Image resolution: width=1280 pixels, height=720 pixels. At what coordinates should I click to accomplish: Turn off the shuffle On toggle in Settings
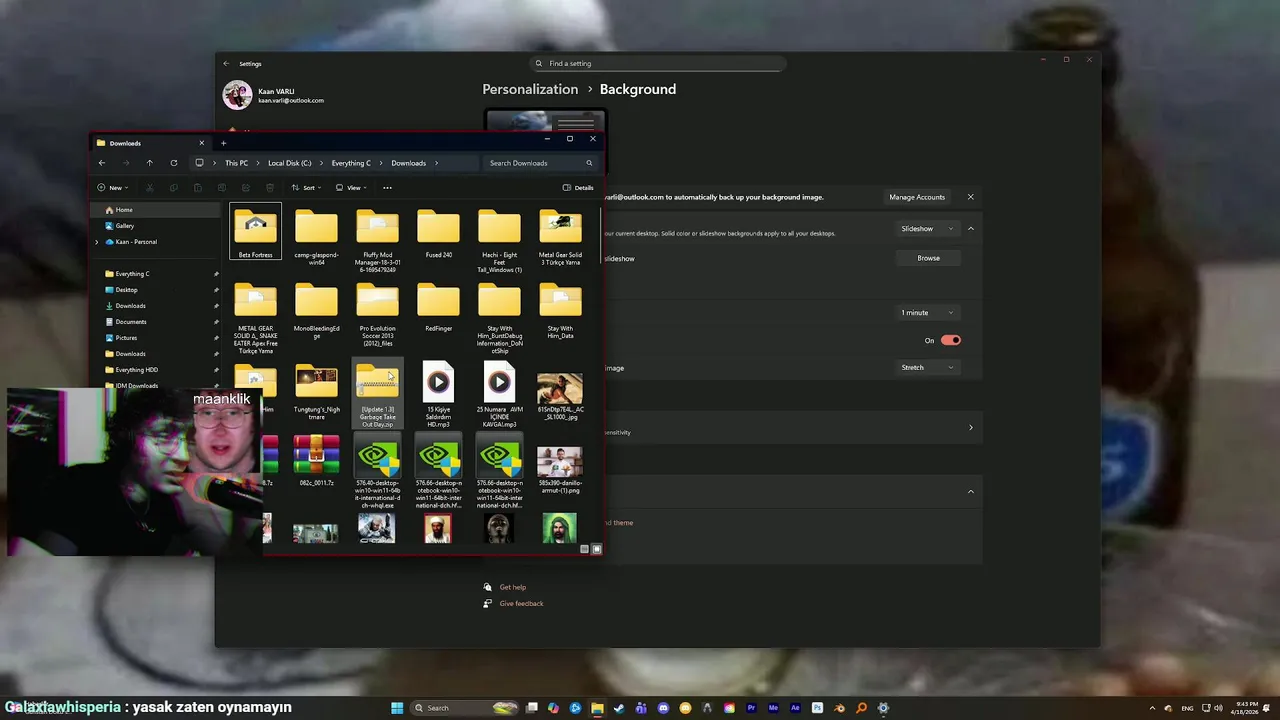950,340
